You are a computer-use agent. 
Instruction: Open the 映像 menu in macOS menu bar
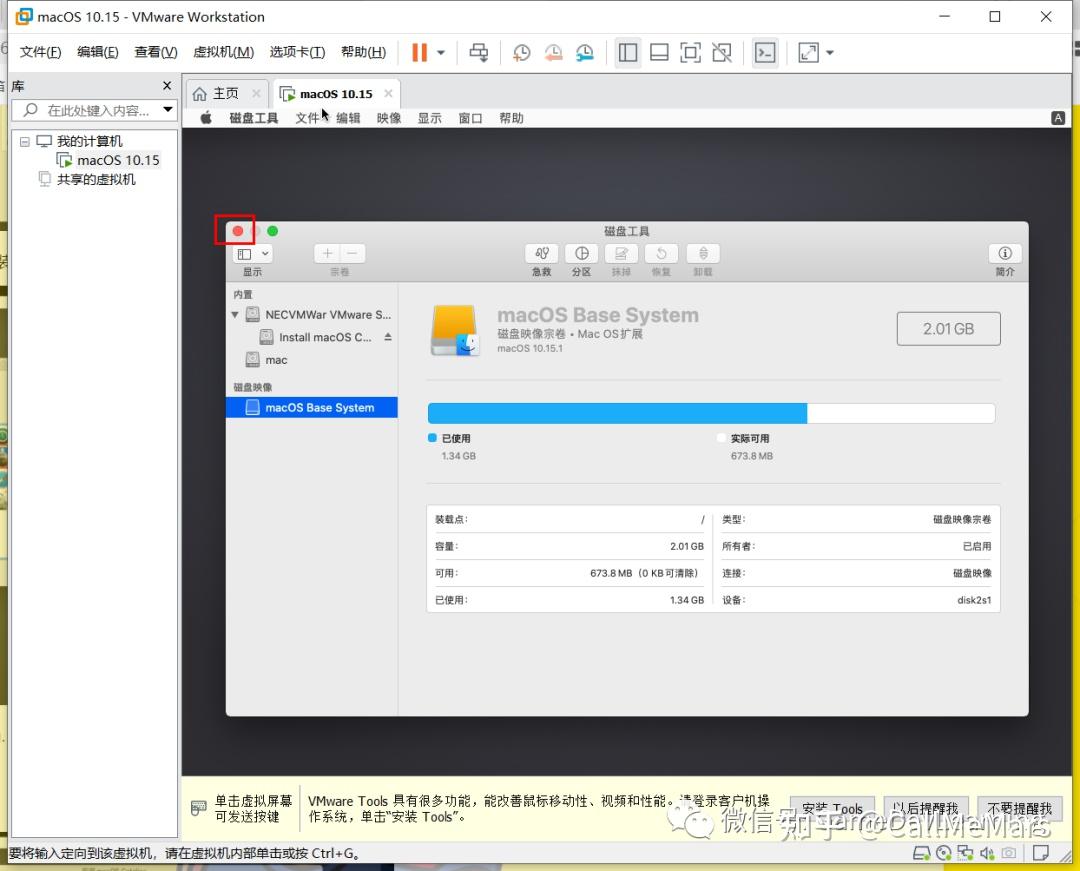coord(388,118)
